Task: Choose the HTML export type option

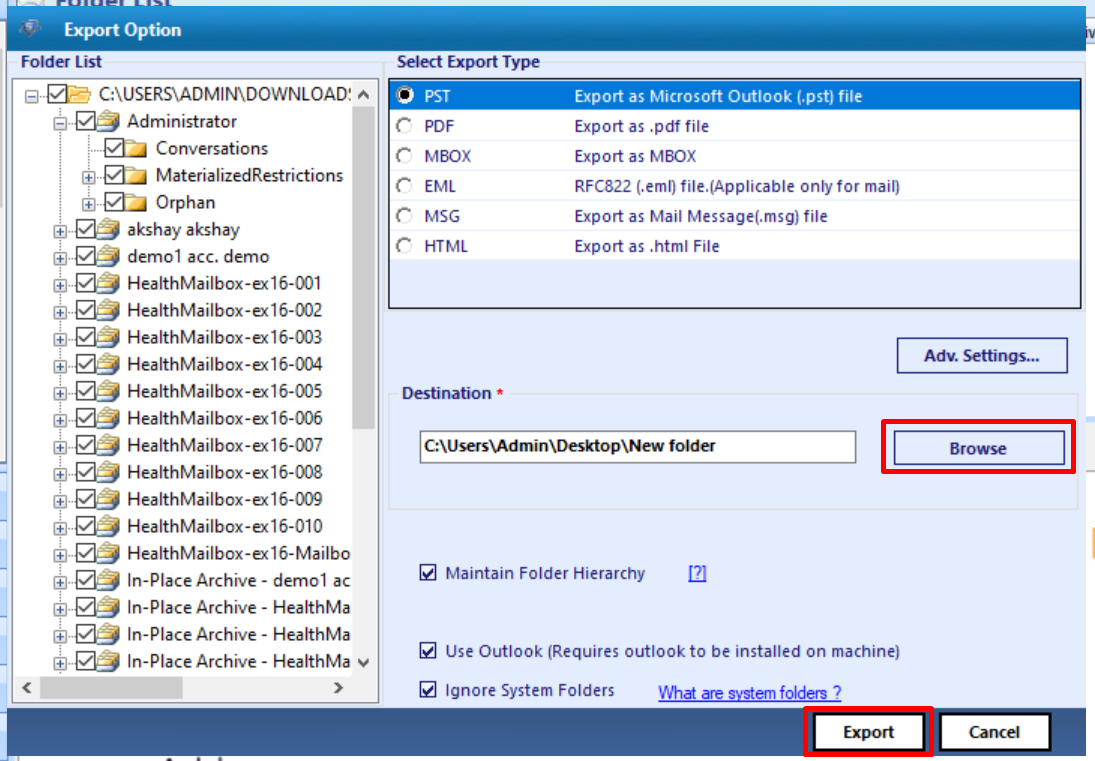Action: point(405,246)
